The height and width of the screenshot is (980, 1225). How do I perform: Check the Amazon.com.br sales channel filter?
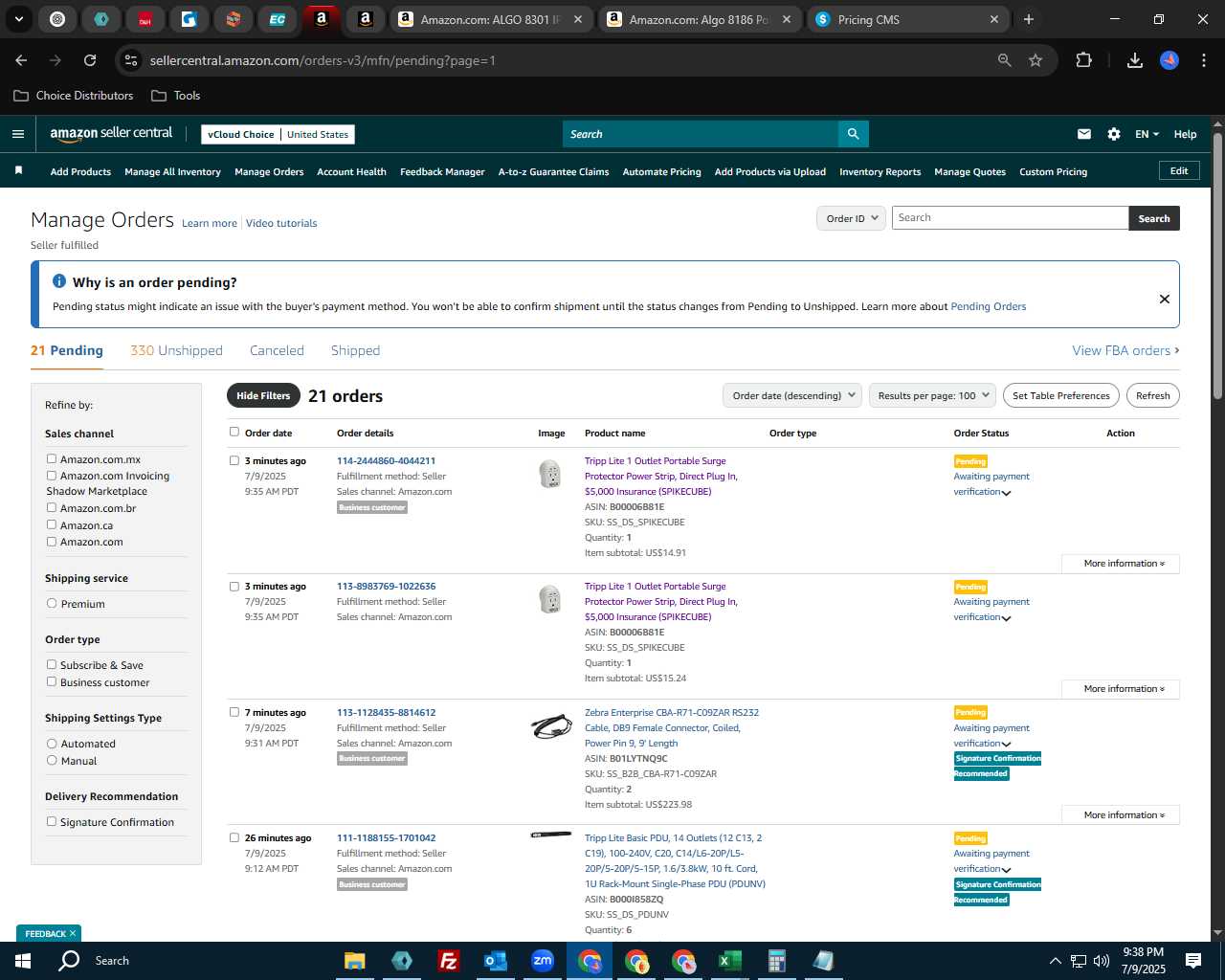pos(52,507)
